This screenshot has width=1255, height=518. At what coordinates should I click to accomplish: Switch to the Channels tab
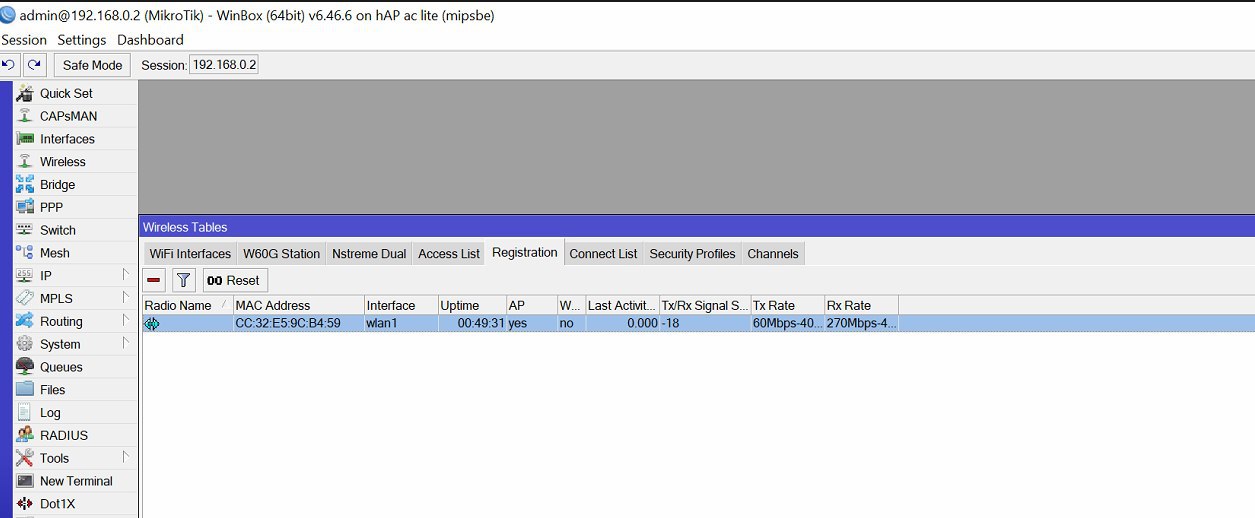[x=773, y=254]
